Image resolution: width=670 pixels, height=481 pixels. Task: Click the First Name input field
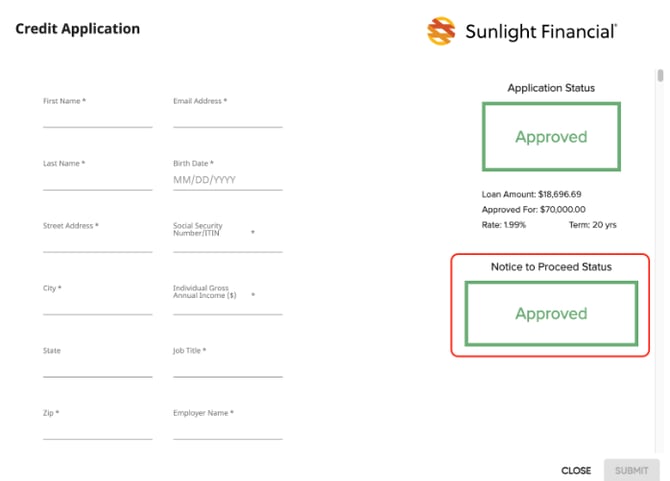(97, 118)
